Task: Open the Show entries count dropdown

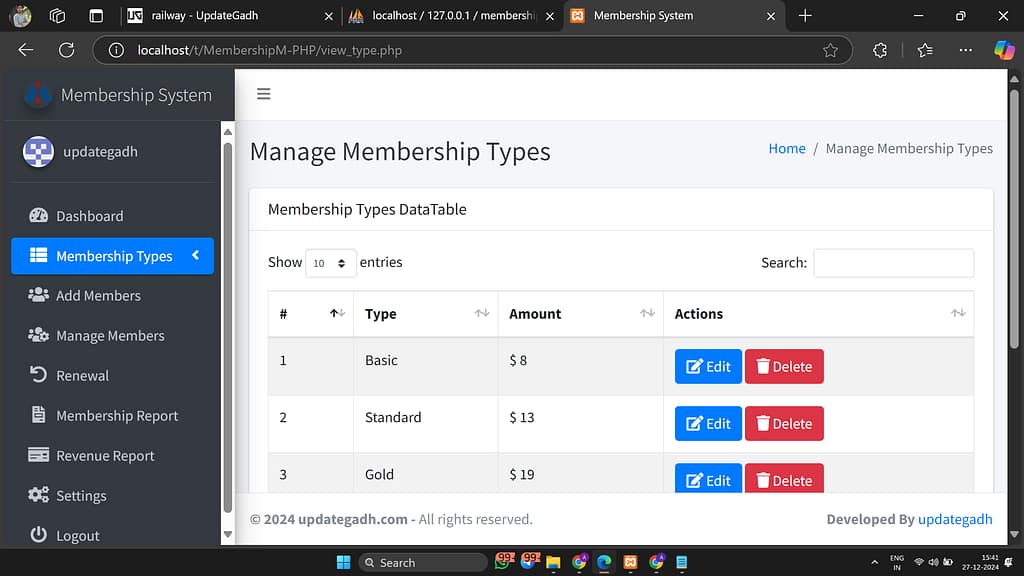Action: pos(330,263)
